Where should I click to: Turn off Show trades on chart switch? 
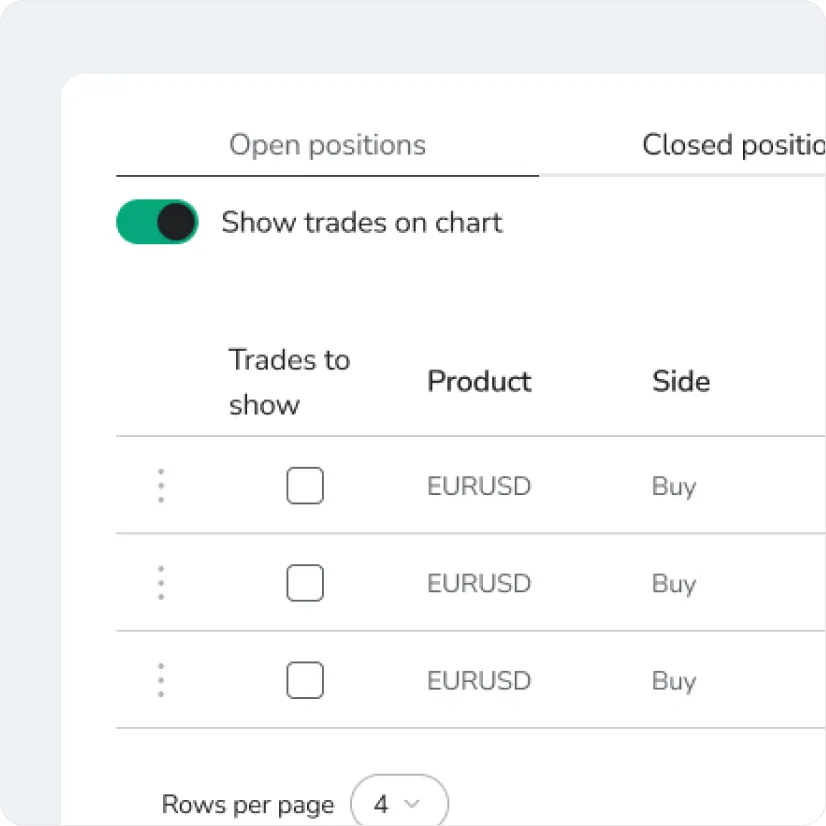coord(158,222)
